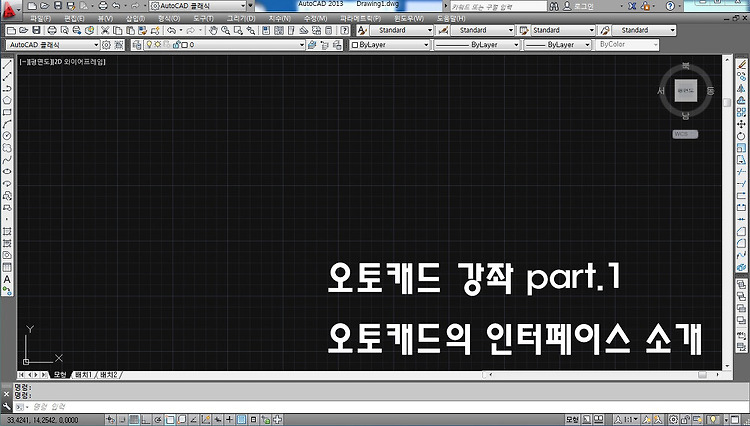Click the Save icon in Standard toolbar
The width and height of the screenshot is (750, 426).
point(36,30)
